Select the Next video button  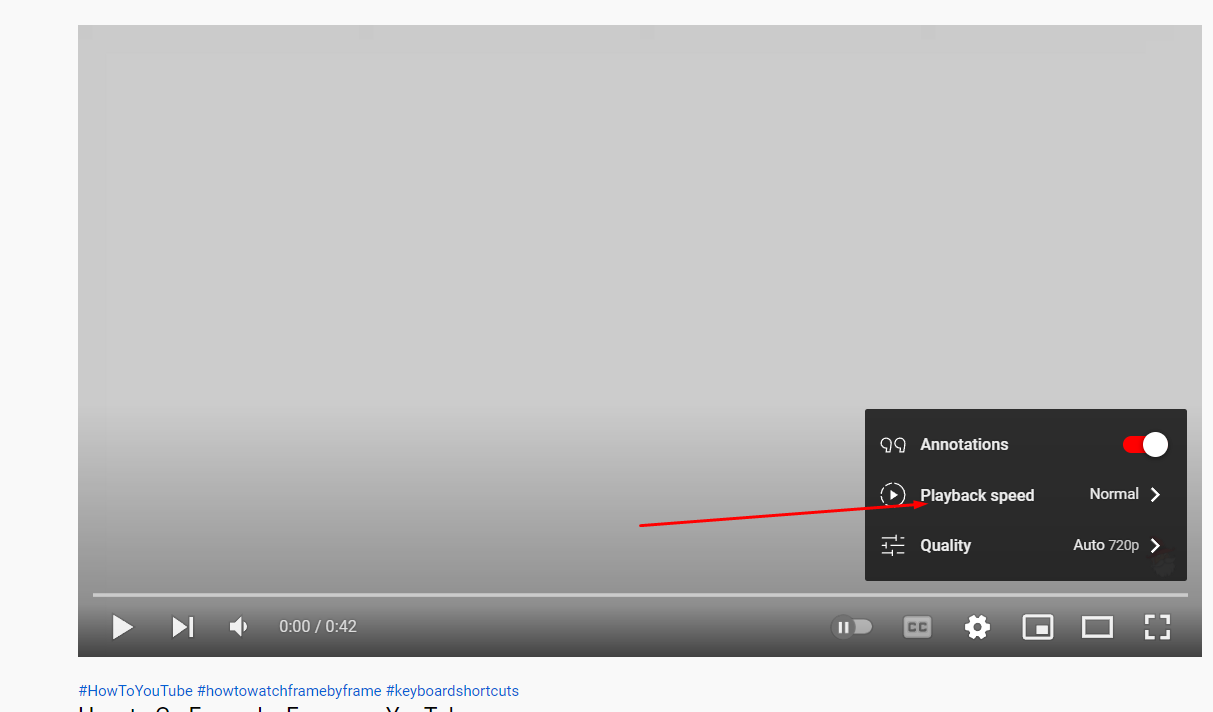click(182, 627)
